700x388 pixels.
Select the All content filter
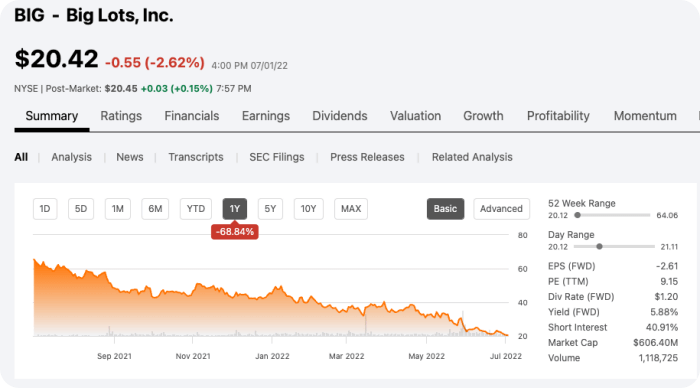(x=21, y=157)
